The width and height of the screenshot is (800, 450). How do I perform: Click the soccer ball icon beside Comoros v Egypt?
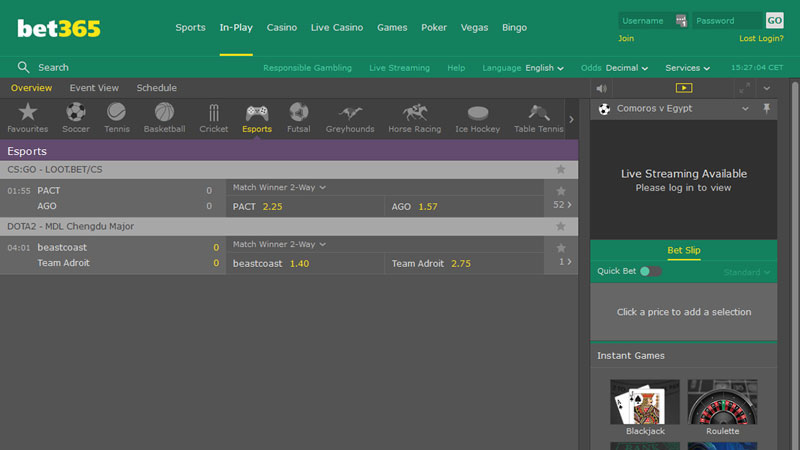604,109
